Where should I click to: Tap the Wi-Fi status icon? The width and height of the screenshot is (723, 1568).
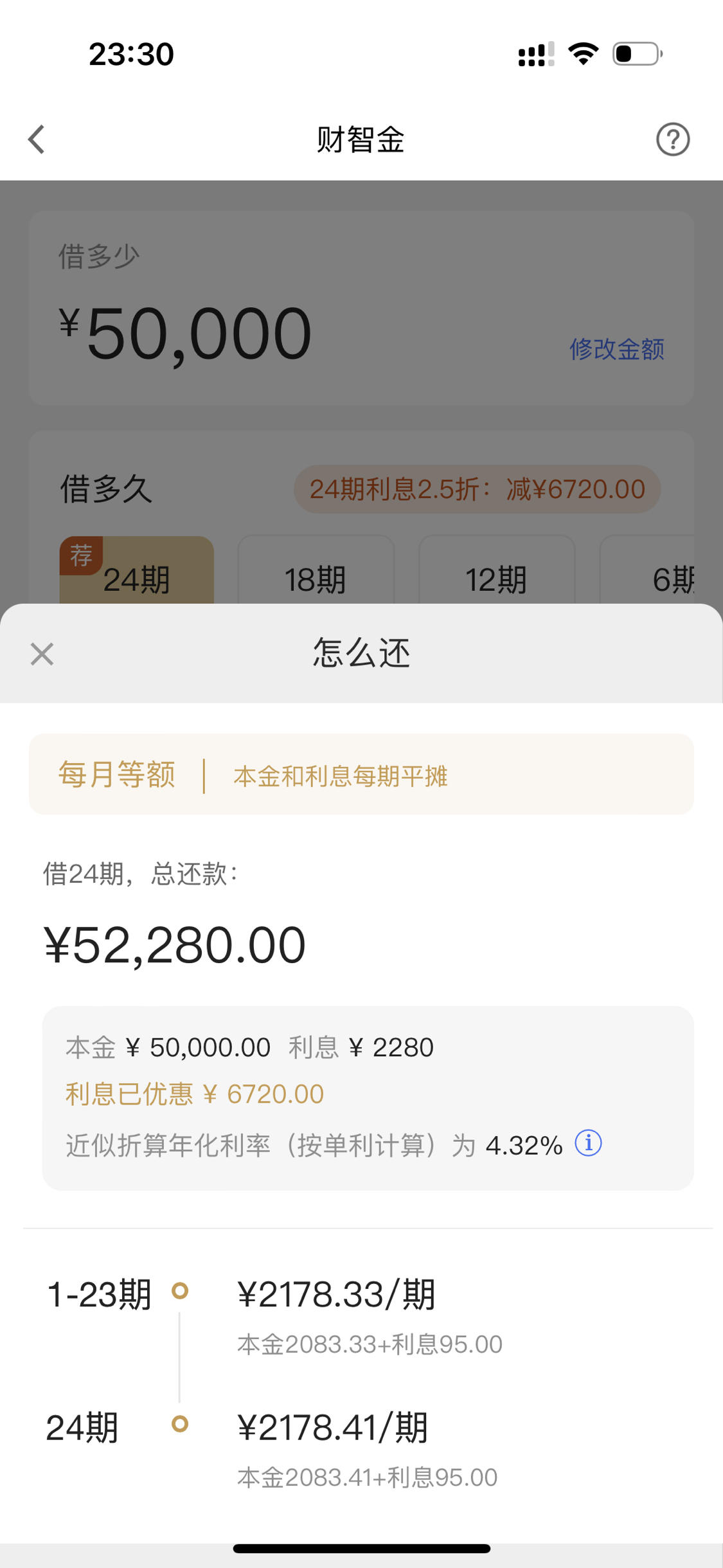pos(584,53)
